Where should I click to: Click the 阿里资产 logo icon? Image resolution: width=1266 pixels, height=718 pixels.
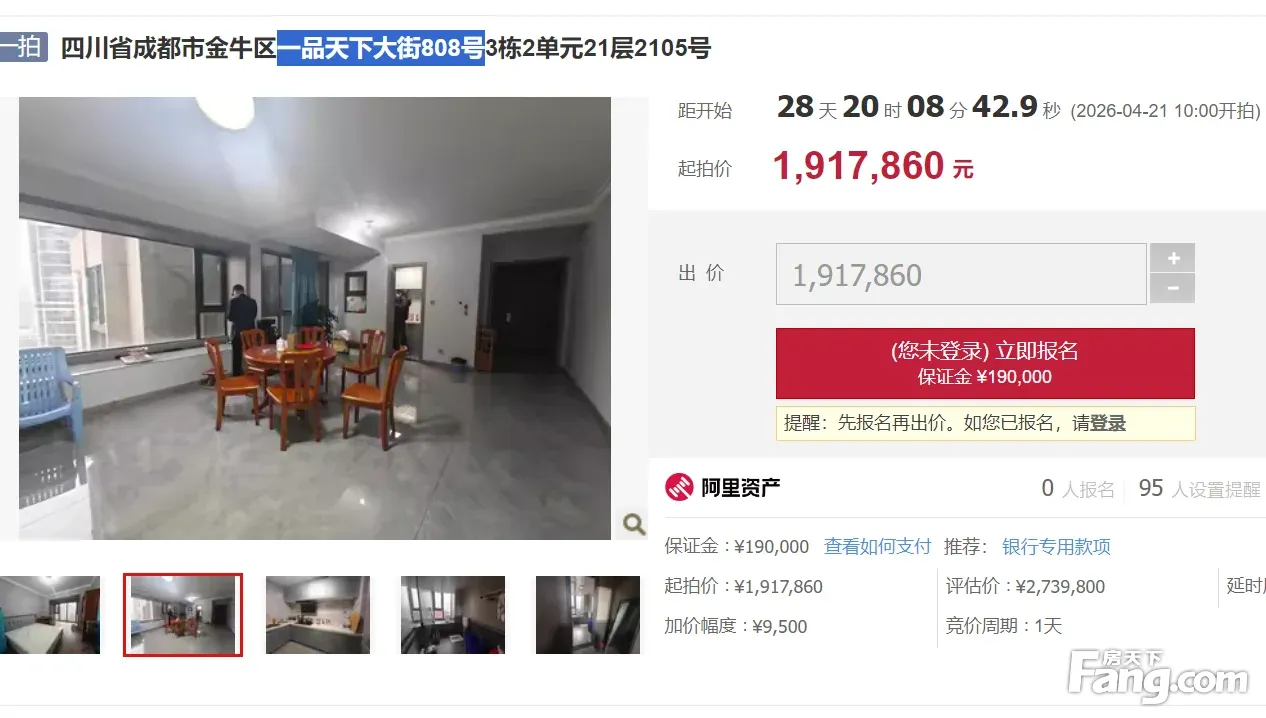coord(679,488)
